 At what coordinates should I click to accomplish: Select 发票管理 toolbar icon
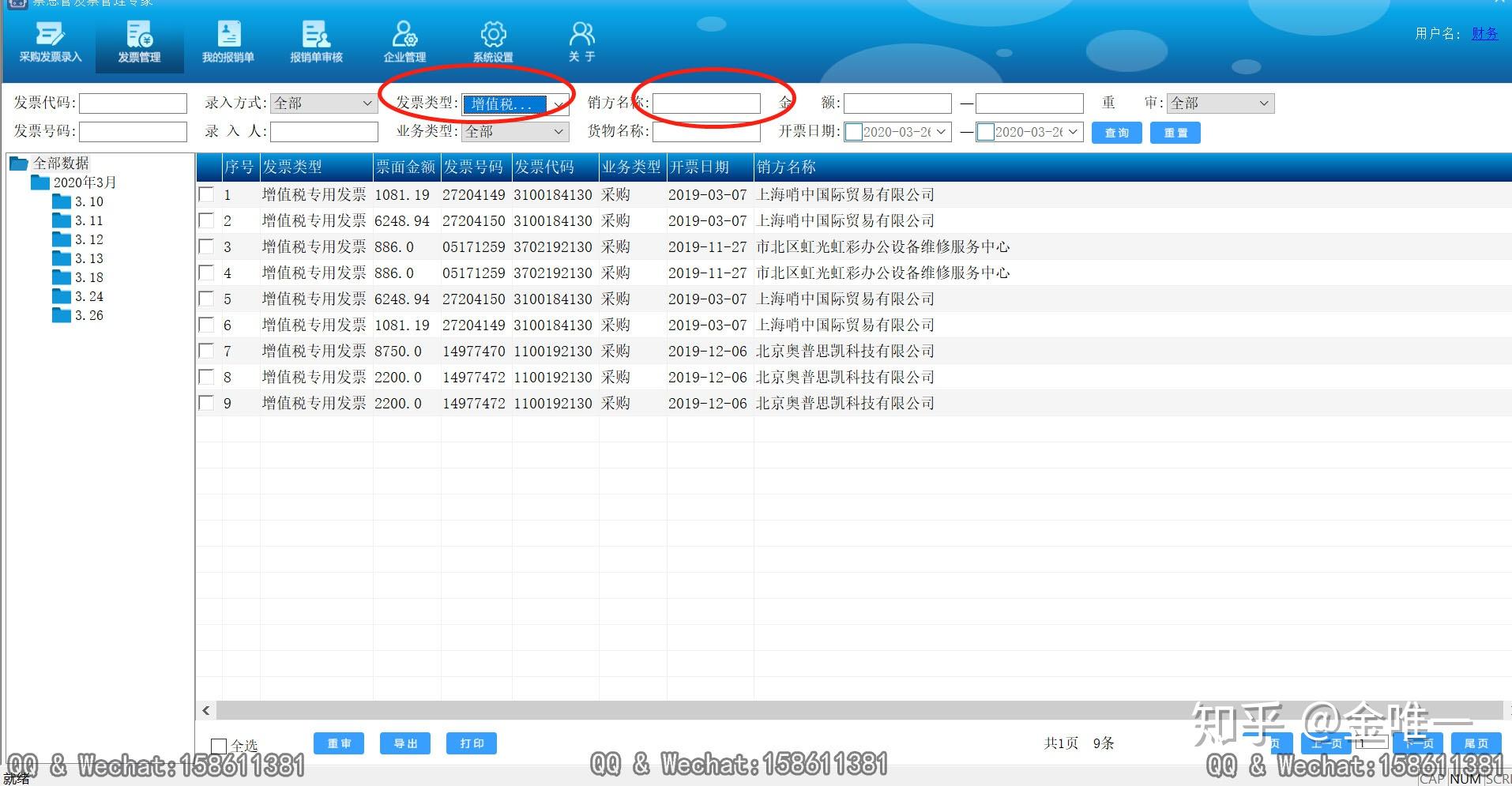pos(139,43)
